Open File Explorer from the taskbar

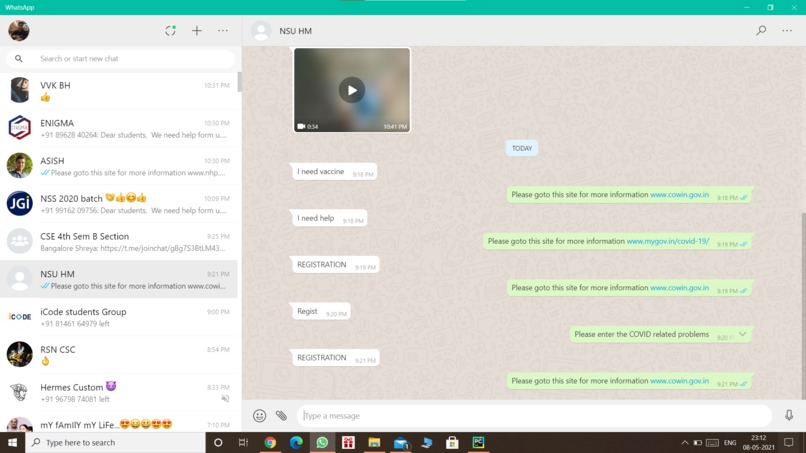coord(374,442)
